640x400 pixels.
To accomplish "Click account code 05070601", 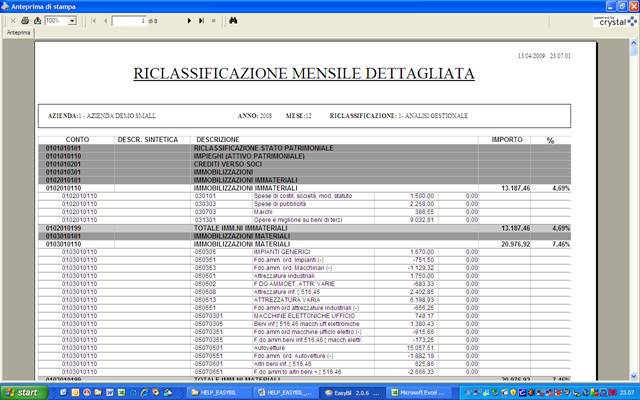I will (209, 364).
